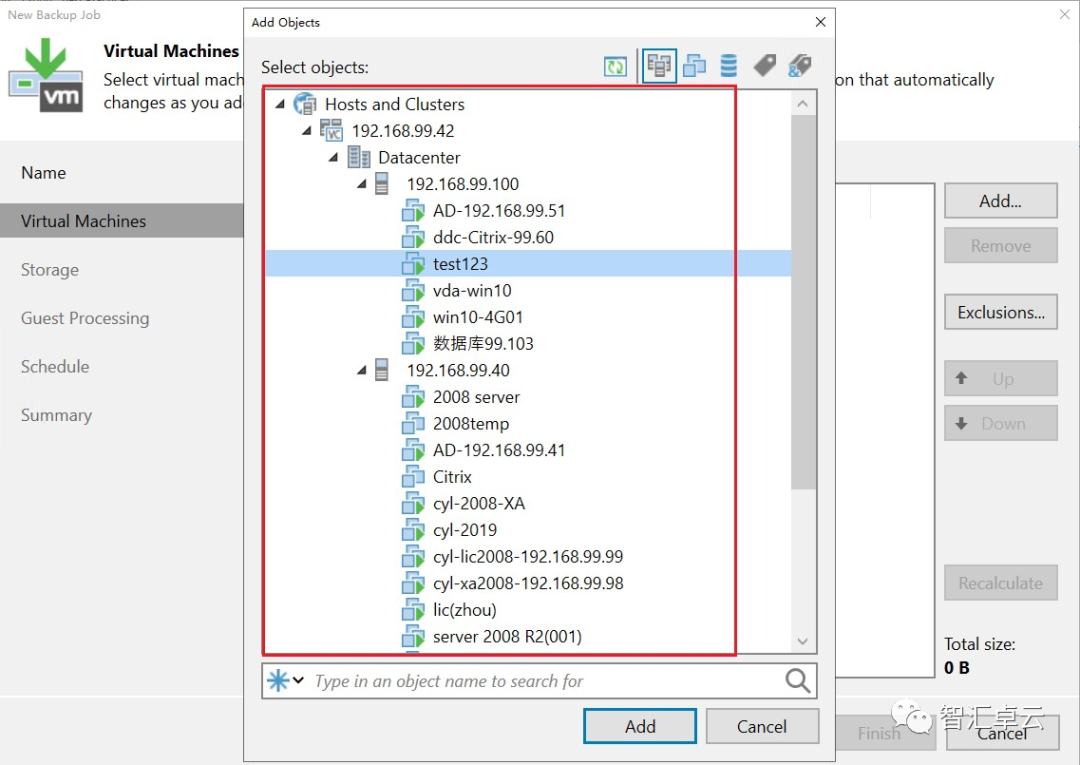Viewport: 1080px width, 765px height.
Task: Click the magnifying glass search icon
Action: [x=797, y=681]
